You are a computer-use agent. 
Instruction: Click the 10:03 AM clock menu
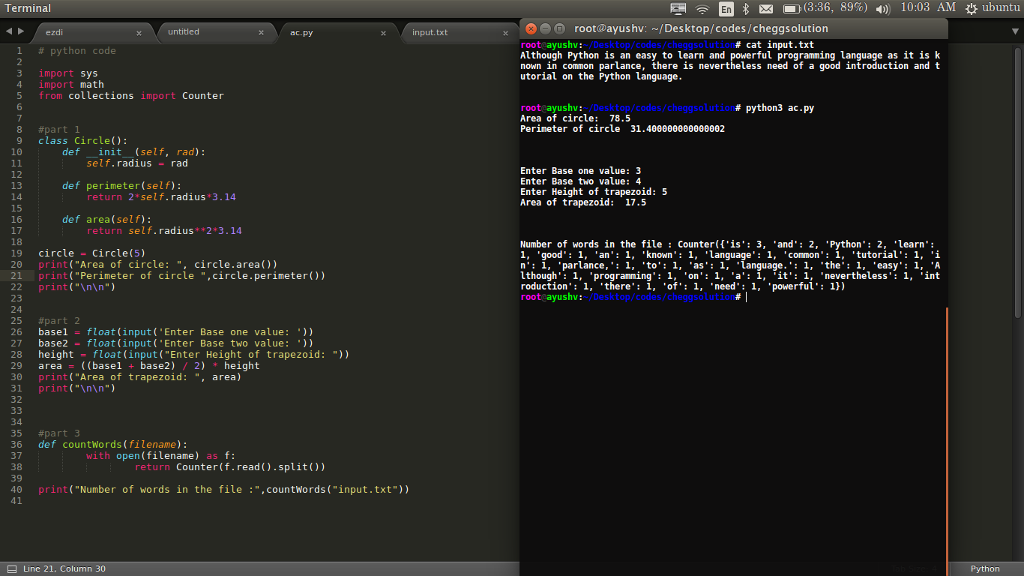coord(927,8)
